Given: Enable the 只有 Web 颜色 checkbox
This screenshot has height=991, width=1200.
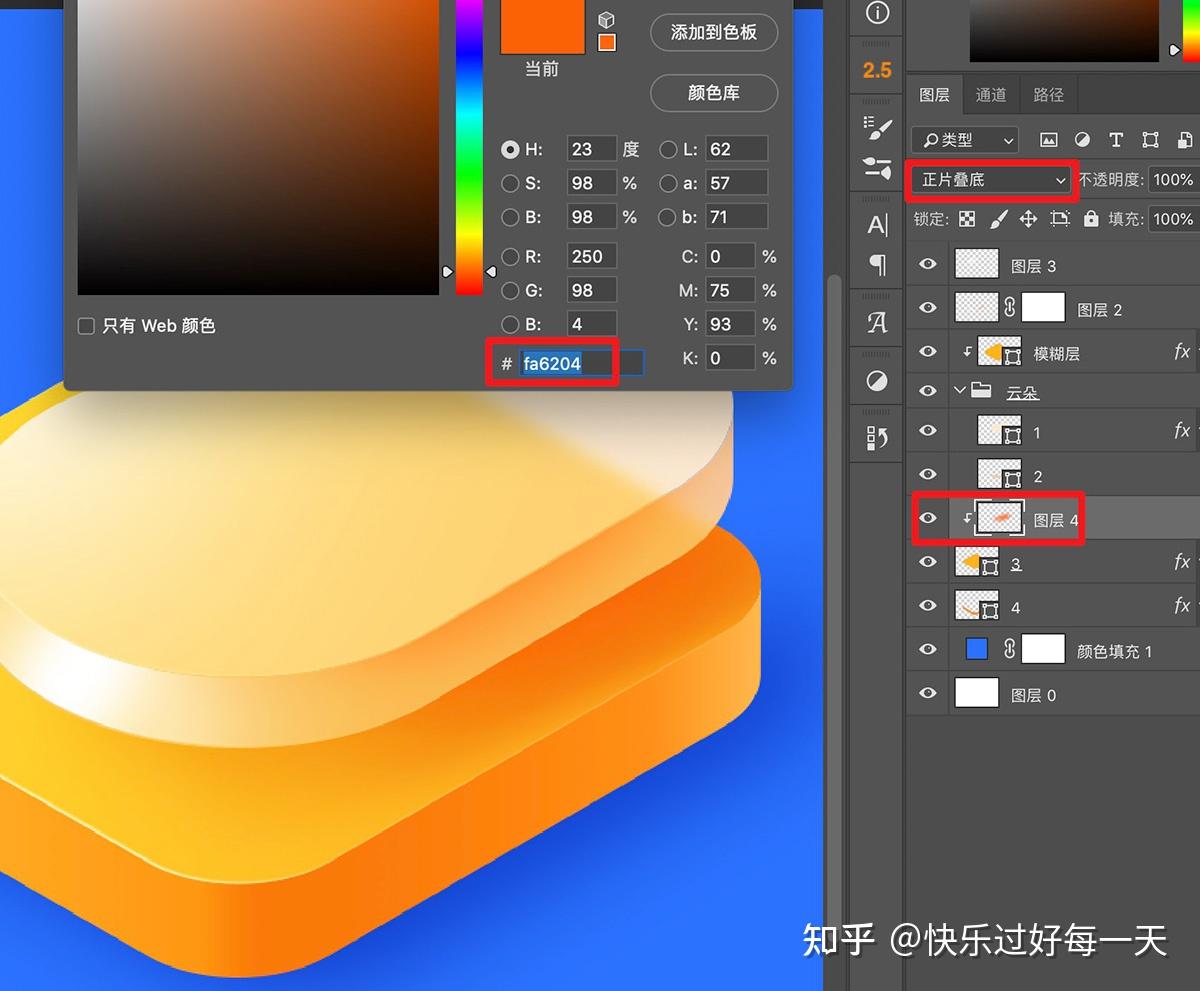Looking at the screenshot, I should coord(85,325).
